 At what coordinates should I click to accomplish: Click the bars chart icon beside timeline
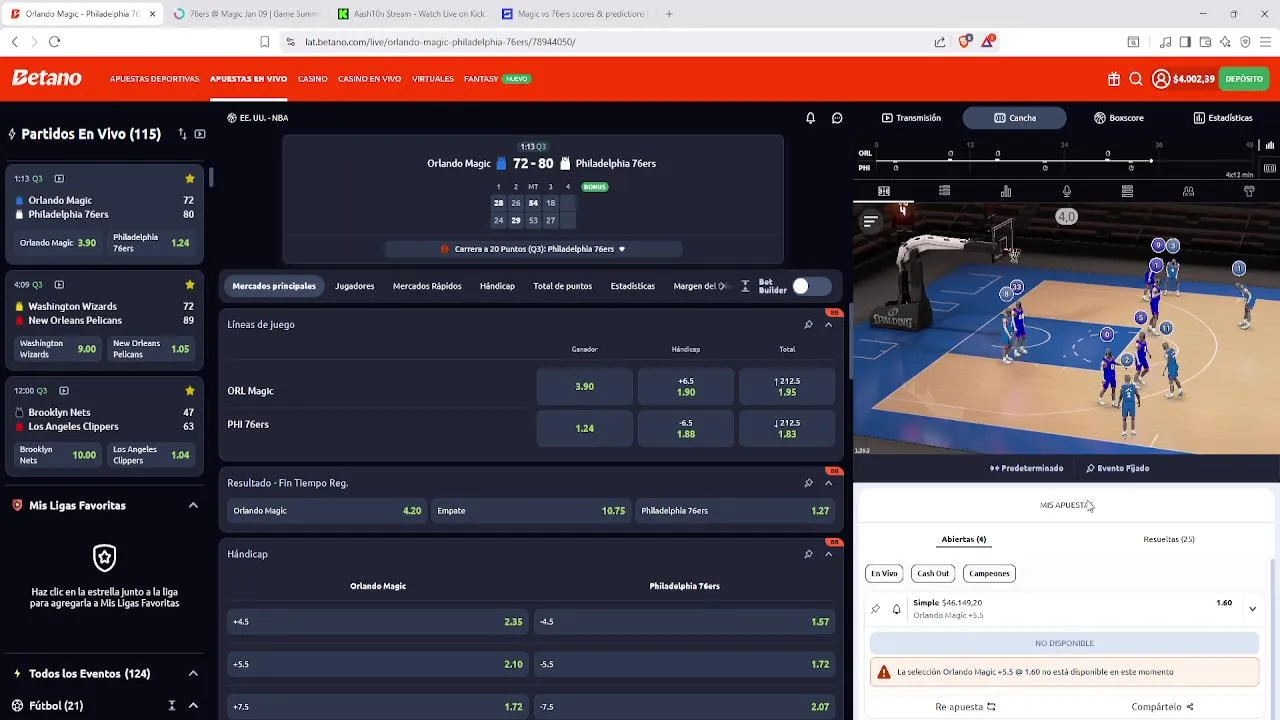[x=1270, y=146]
